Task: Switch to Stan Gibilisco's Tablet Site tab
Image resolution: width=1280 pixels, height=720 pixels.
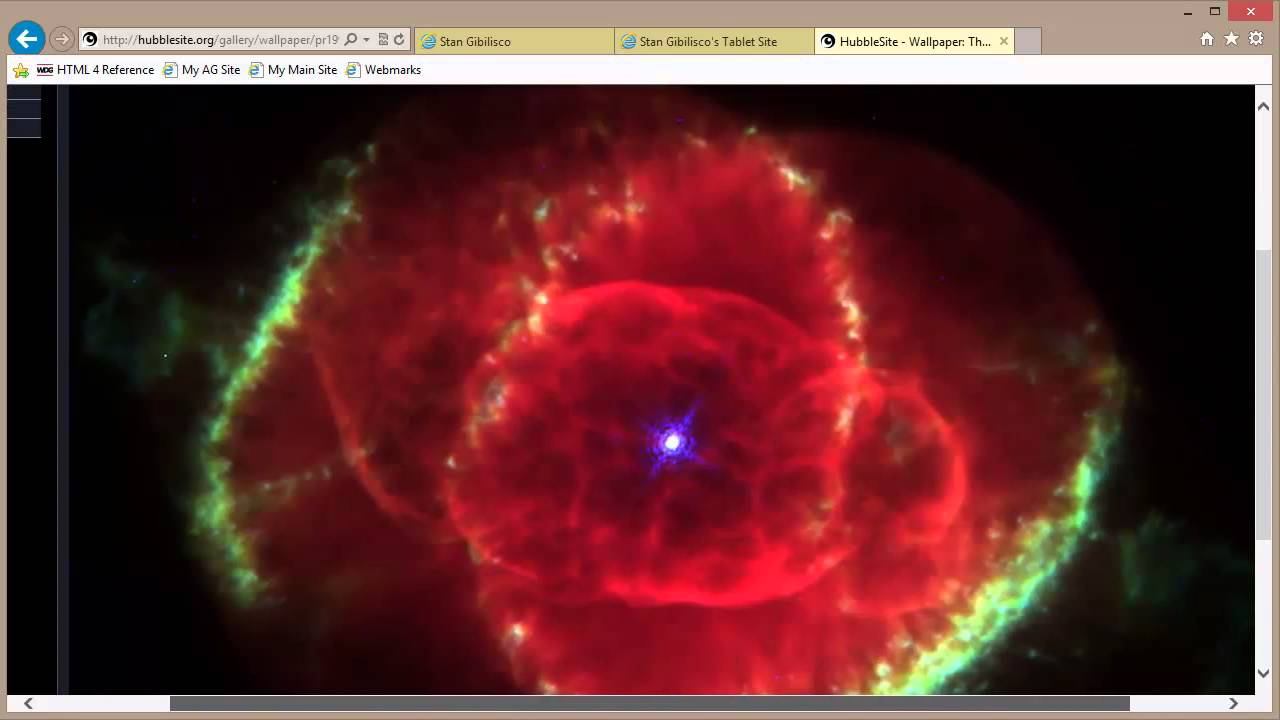Action: (x=714, y=41)
